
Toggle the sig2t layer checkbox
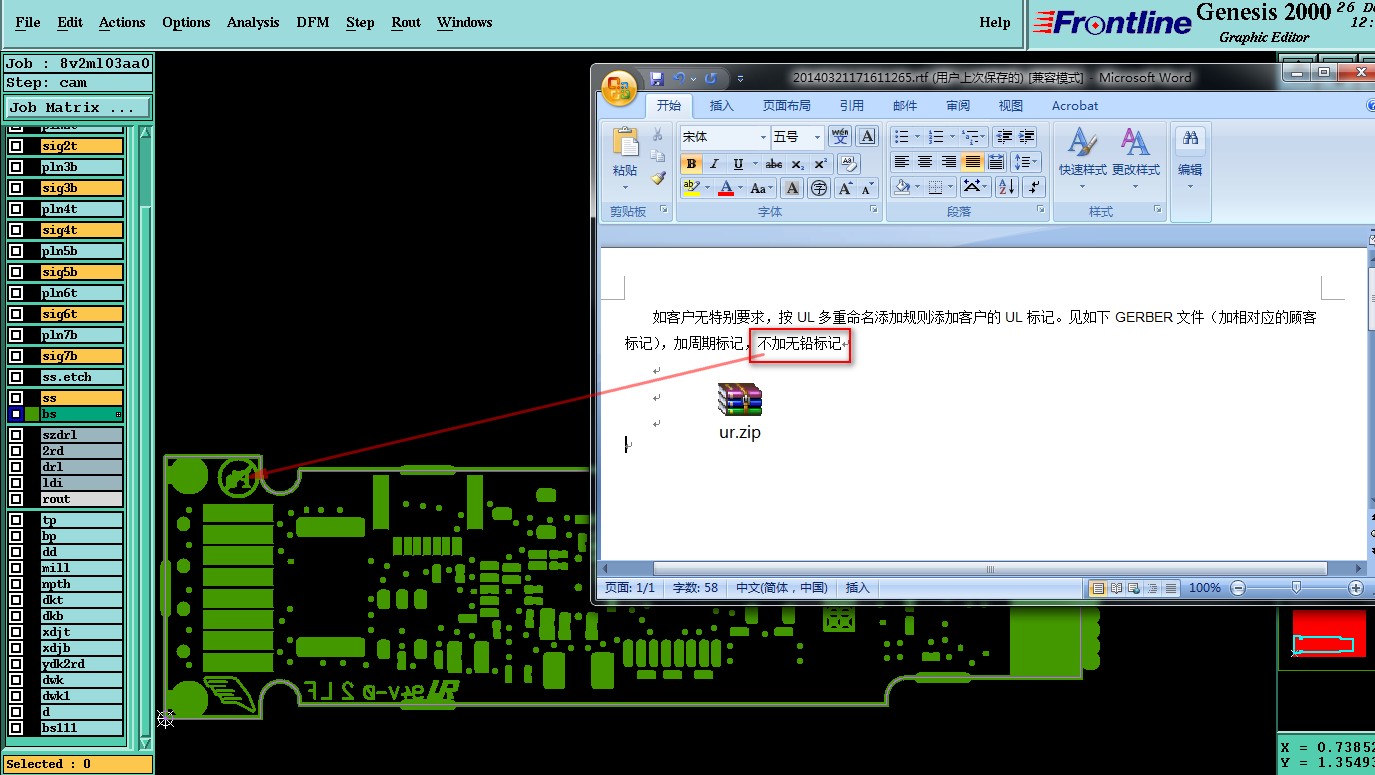[x=16, y=146]
